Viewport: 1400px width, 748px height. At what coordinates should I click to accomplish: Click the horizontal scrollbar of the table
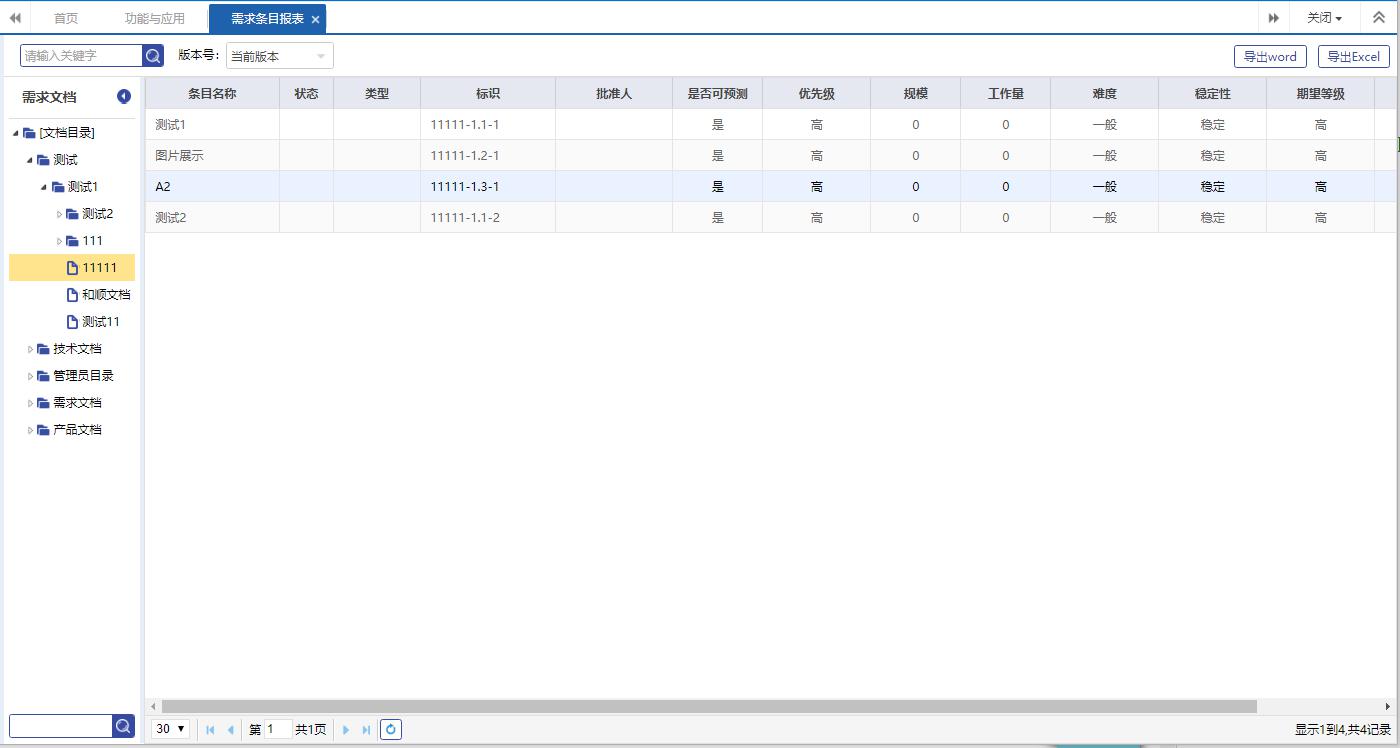tap(708, 706)
